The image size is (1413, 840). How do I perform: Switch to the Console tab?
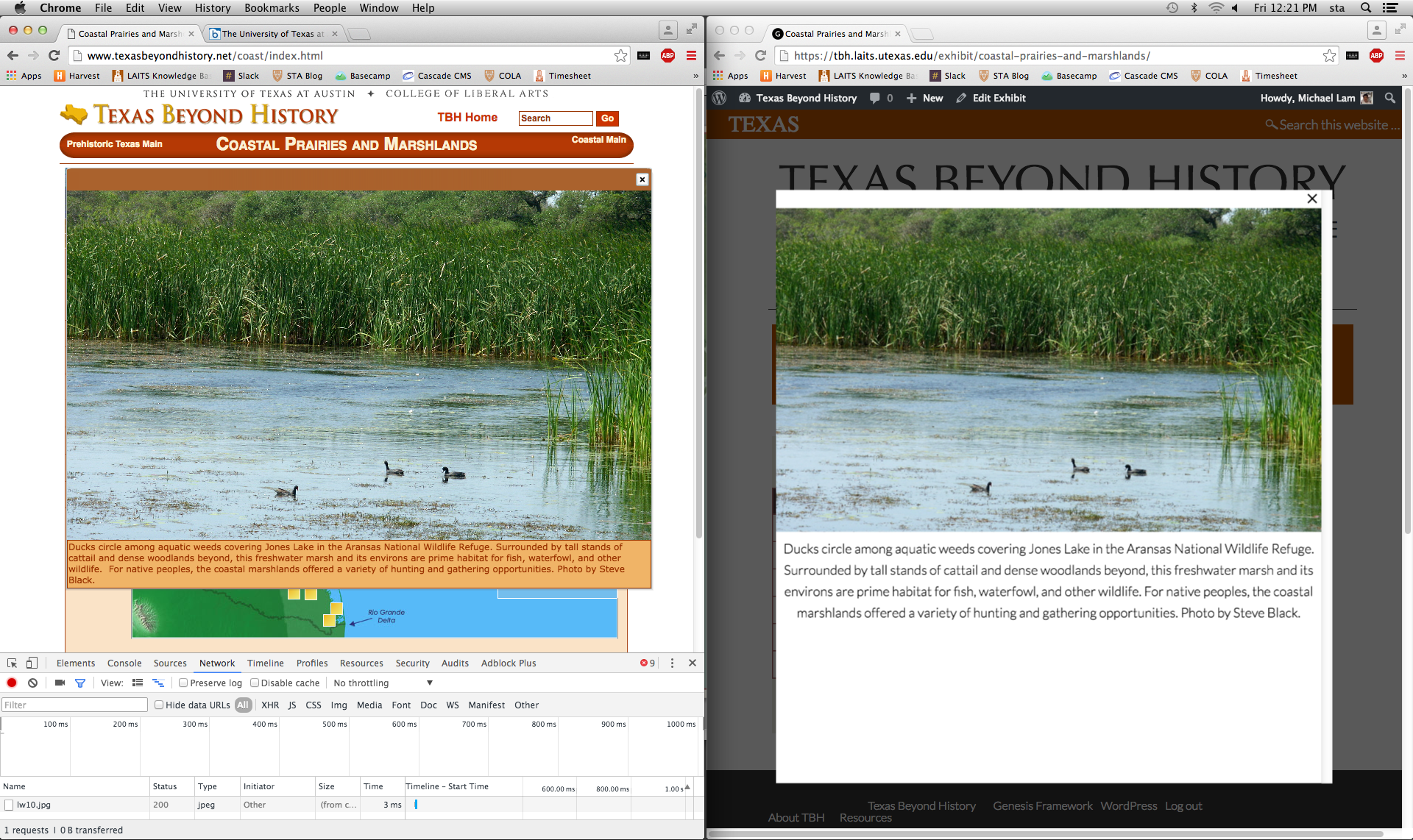point(124,663)
